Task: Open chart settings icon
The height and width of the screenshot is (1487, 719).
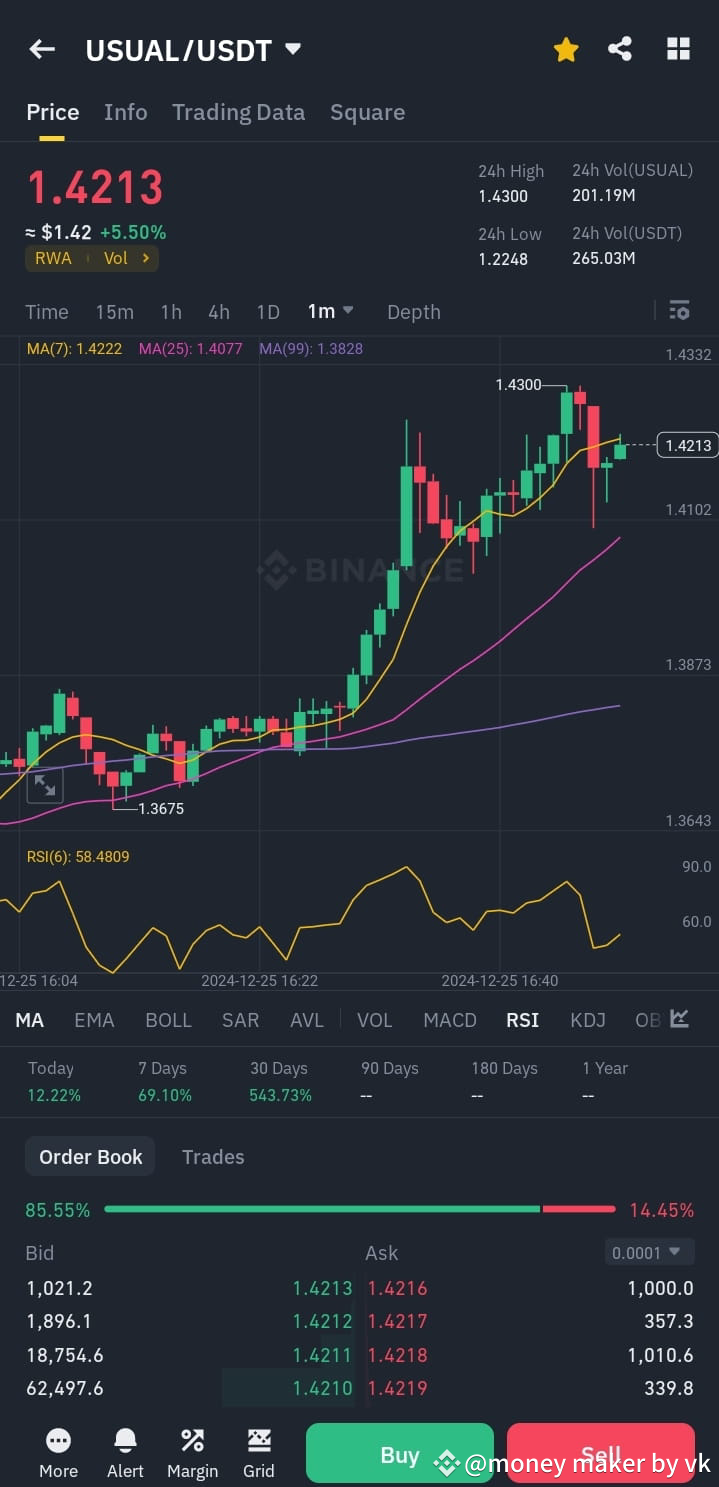Action: pos(679,310)
